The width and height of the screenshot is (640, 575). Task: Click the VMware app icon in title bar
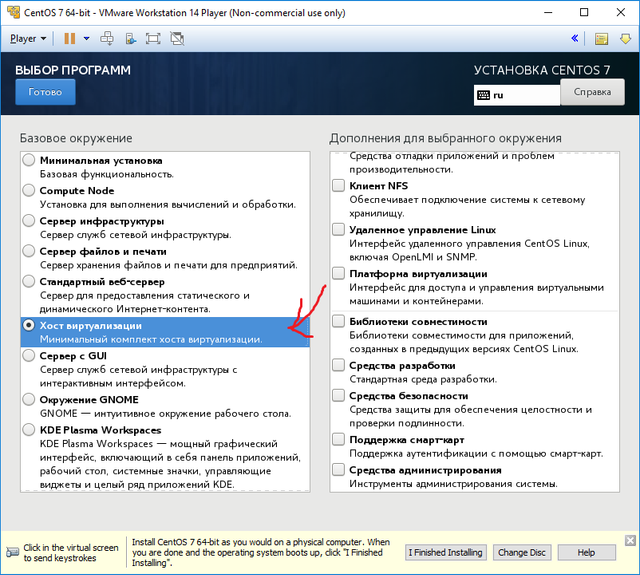[x=13, y=12]
